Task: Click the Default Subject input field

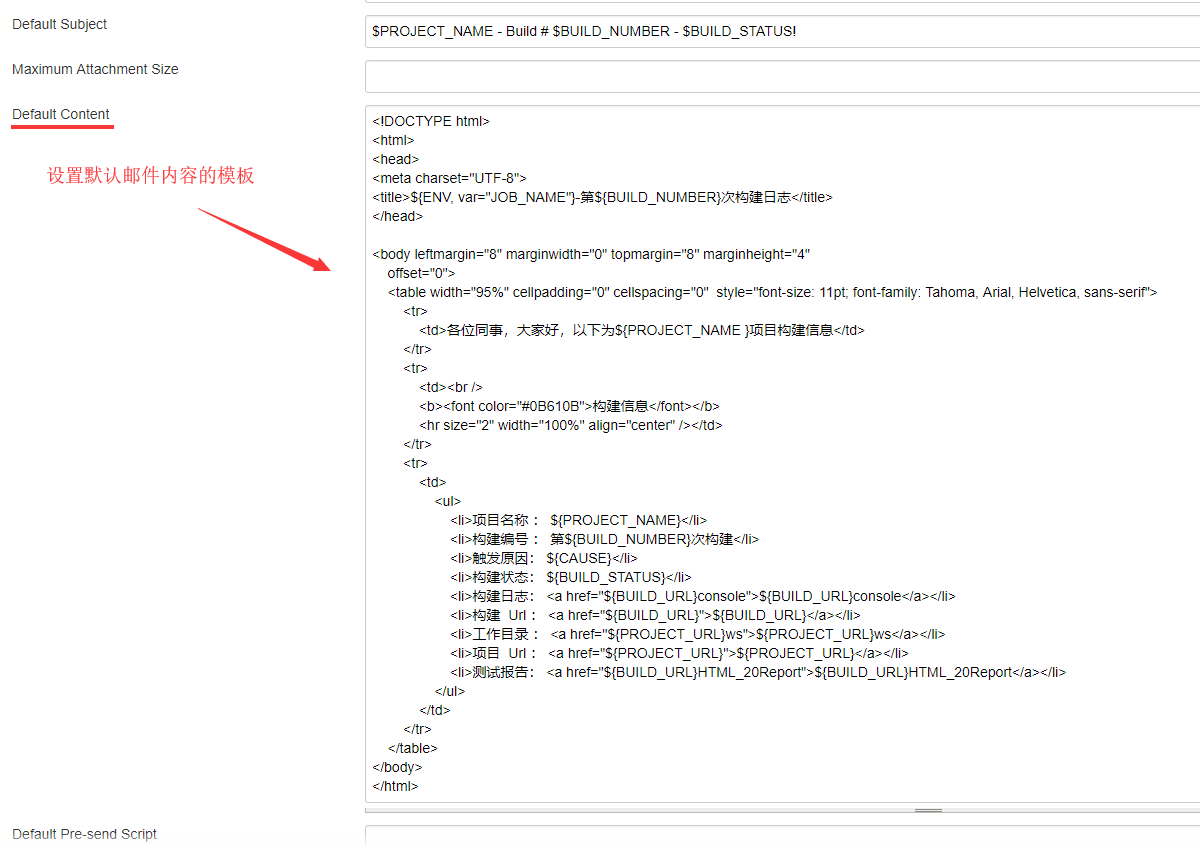Action: click(782, 31)
